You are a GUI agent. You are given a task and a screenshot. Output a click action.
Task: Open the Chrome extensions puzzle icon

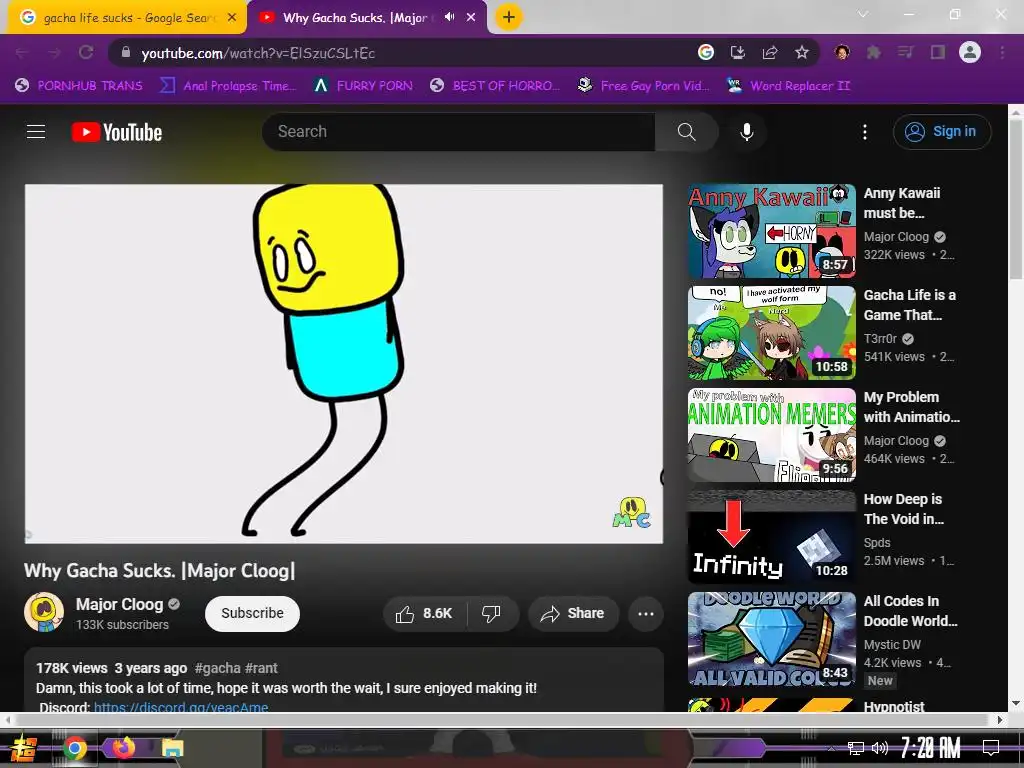pos(874,53)
